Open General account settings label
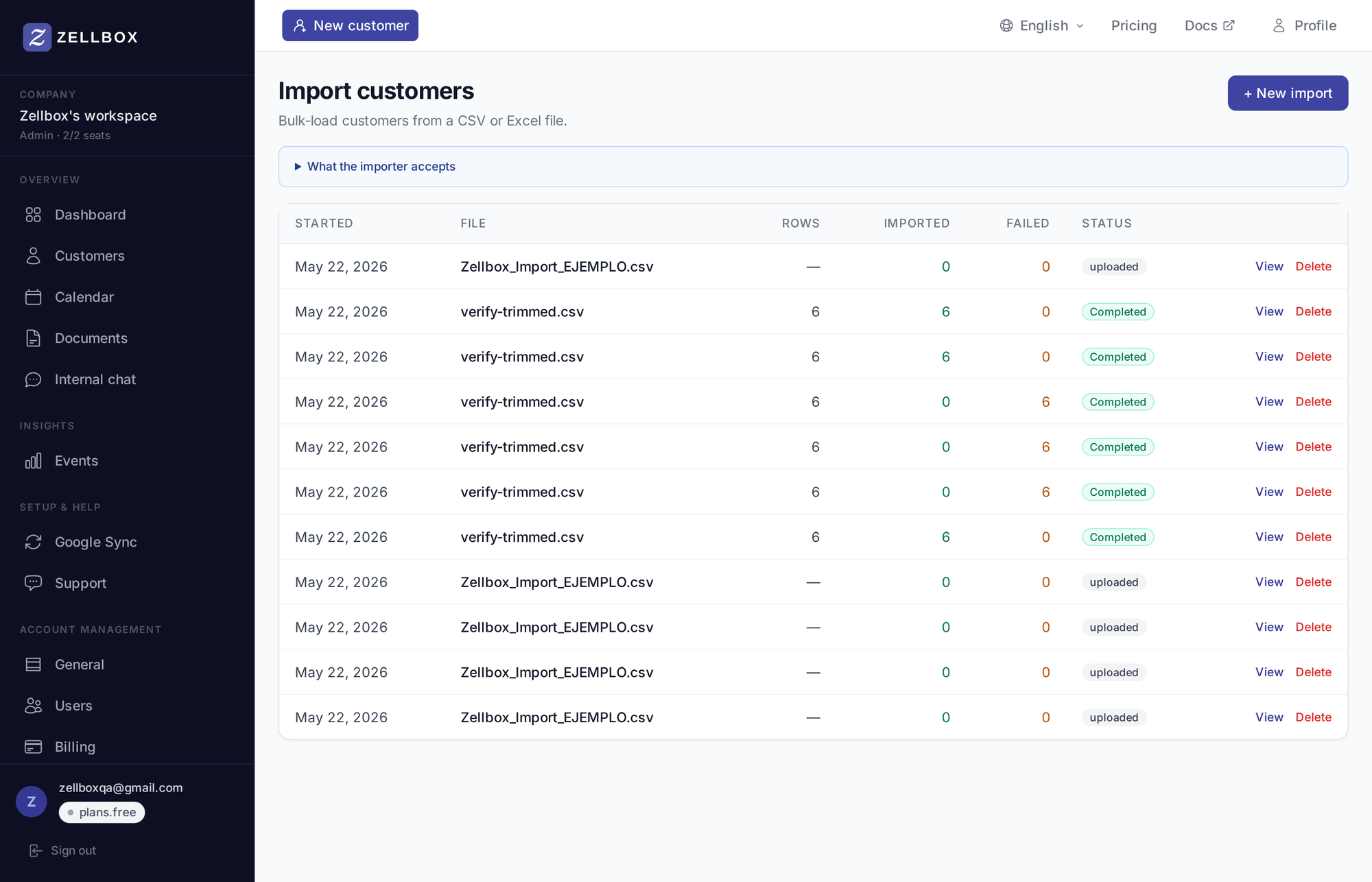The image size is (1372, 882). click(80, 665)
